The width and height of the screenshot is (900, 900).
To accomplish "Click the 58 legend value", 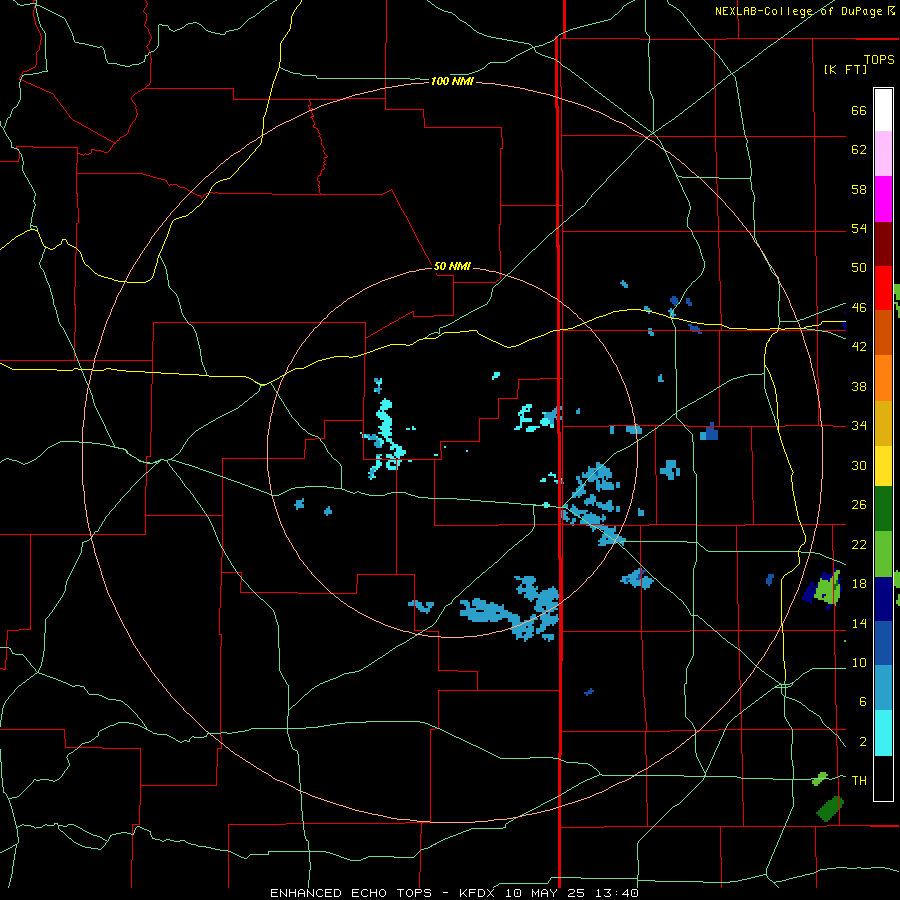I will click(x=859, y=189).
